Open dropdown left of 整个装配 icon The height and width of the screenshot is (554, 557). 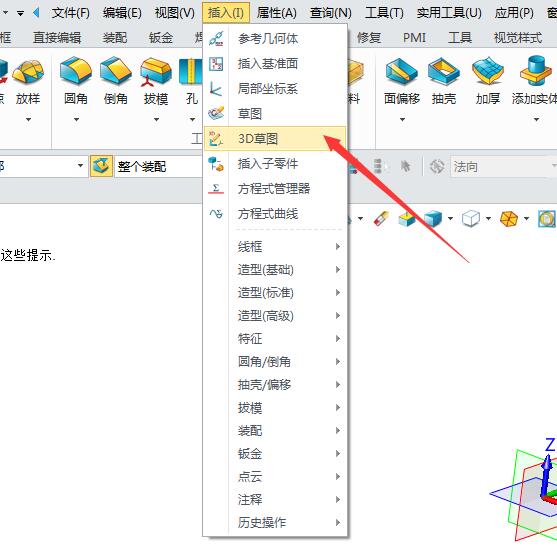pyautogui.click(x=80, y=165)
